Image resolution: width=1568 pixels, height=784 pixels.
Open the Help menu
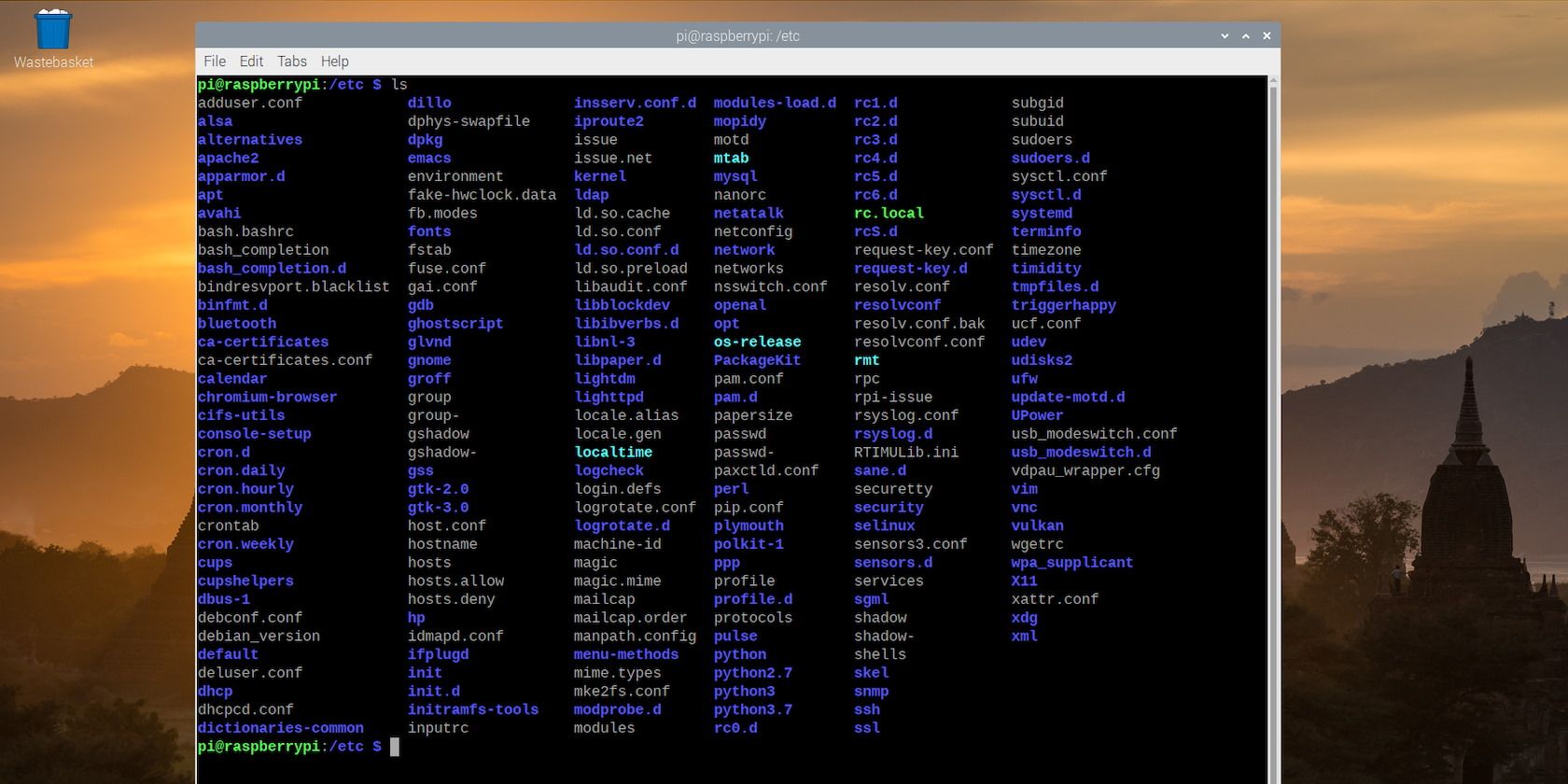click(x=334, y=62)
